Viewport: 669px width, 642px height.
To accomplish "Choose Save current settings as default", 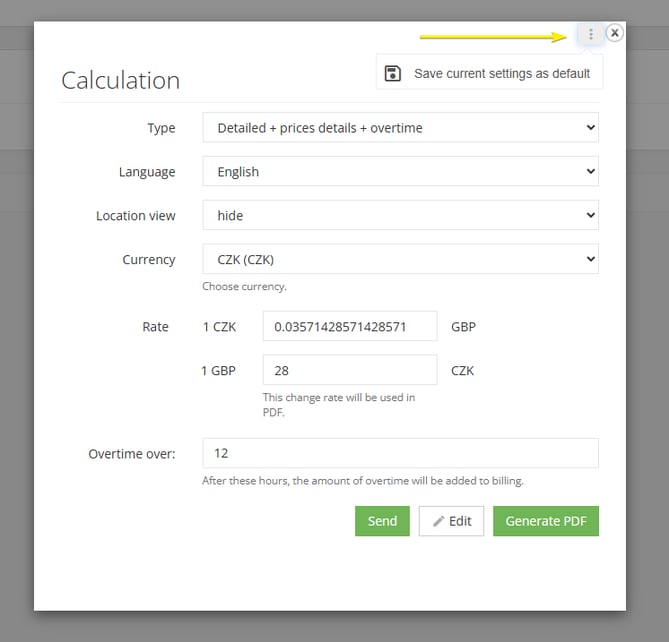I will [x=489, y=73].
